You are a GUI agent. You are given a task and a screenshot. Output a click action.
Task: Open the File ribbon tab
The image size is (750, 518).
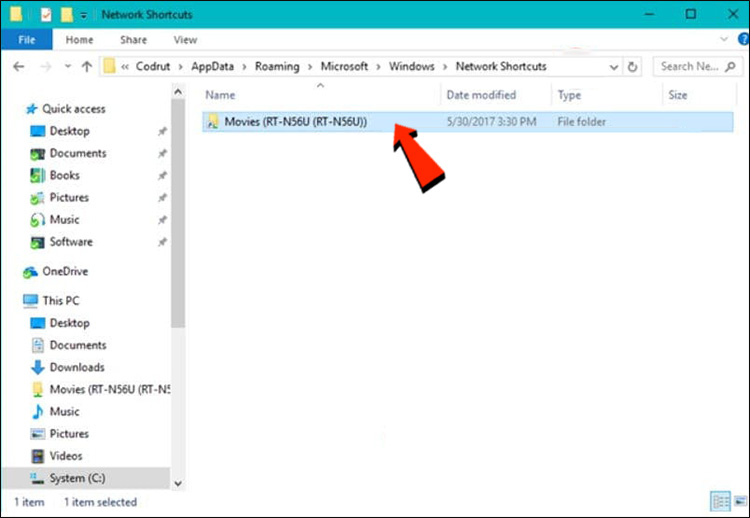(x=26, y=40)
